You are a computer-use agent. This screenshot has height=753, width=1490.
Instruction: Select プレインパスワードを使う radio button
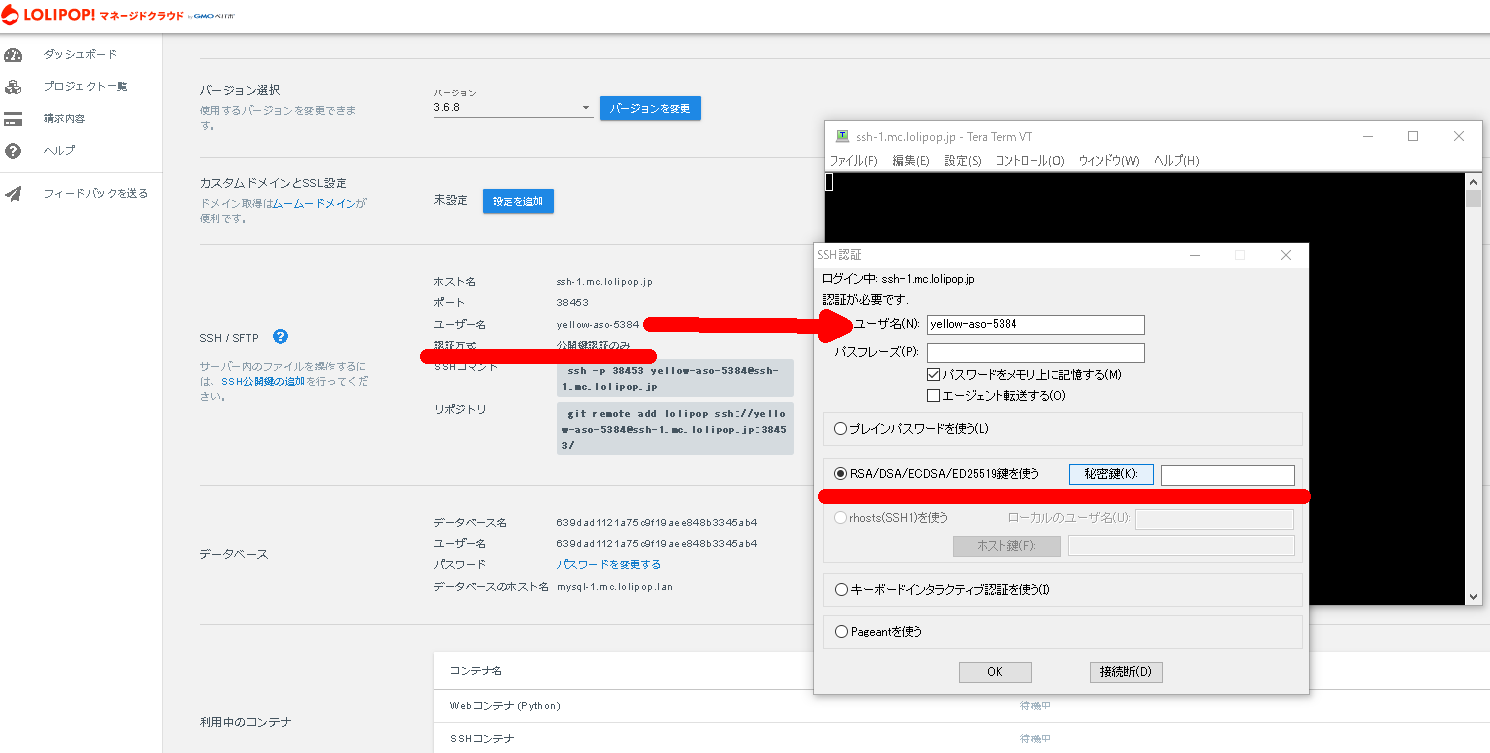841,429
